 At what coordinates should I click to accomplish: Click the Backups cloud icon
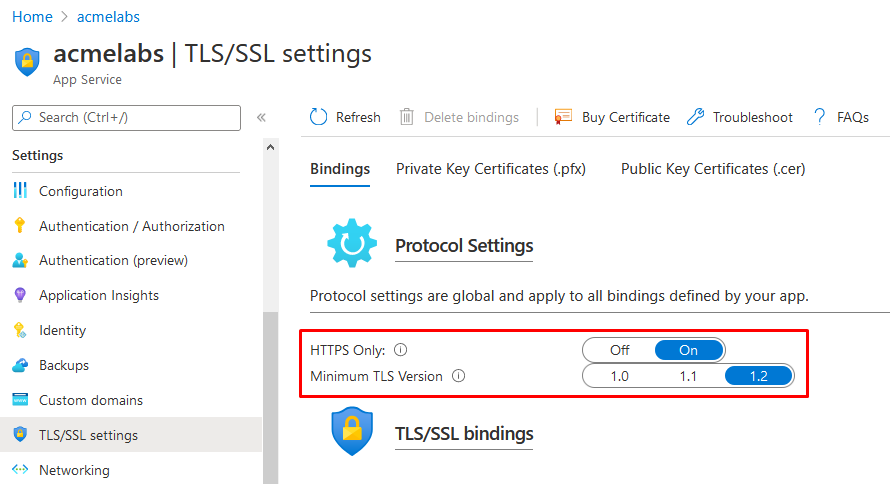20,365
